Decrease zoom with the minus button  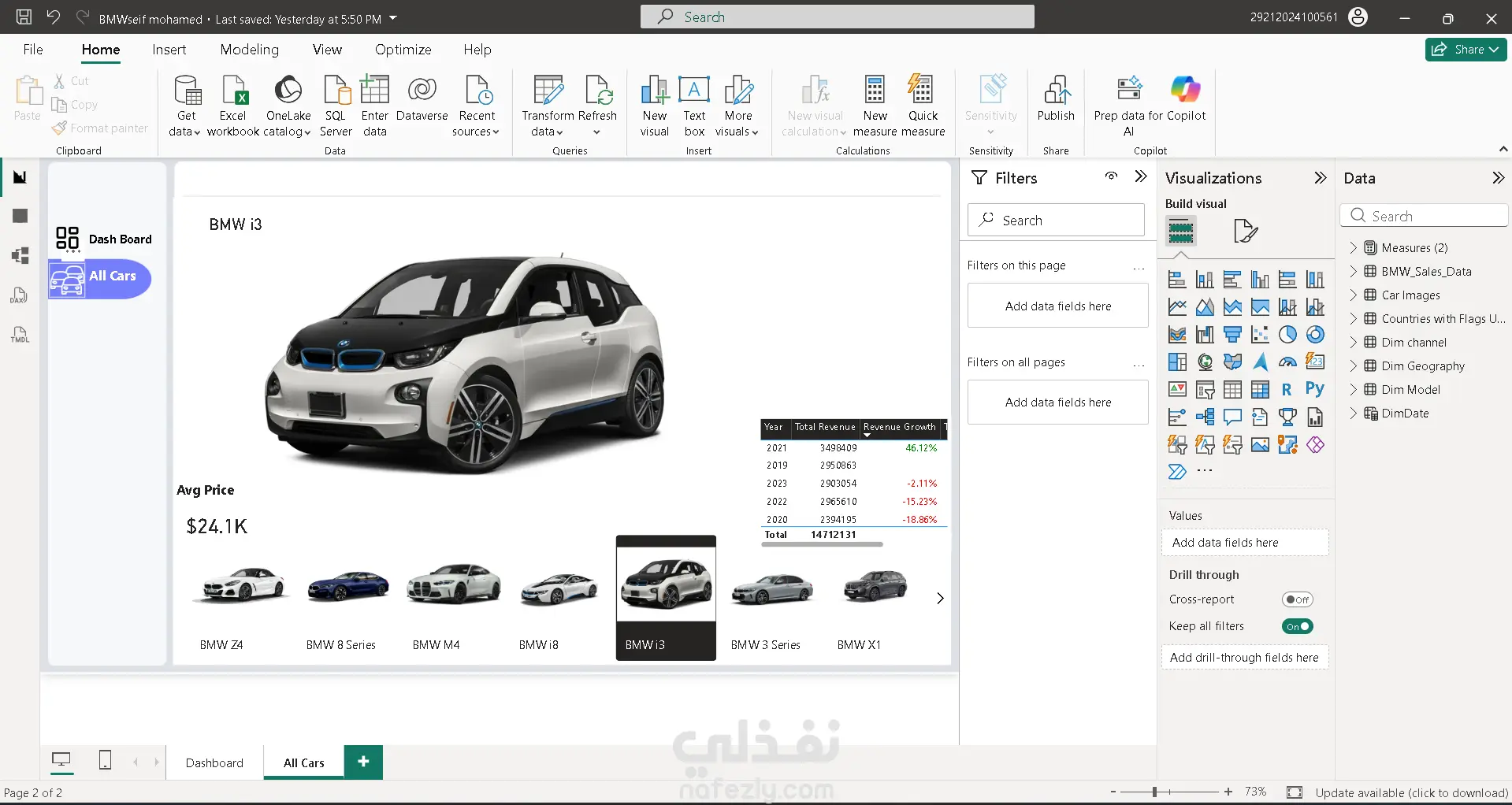[1113, 792]
